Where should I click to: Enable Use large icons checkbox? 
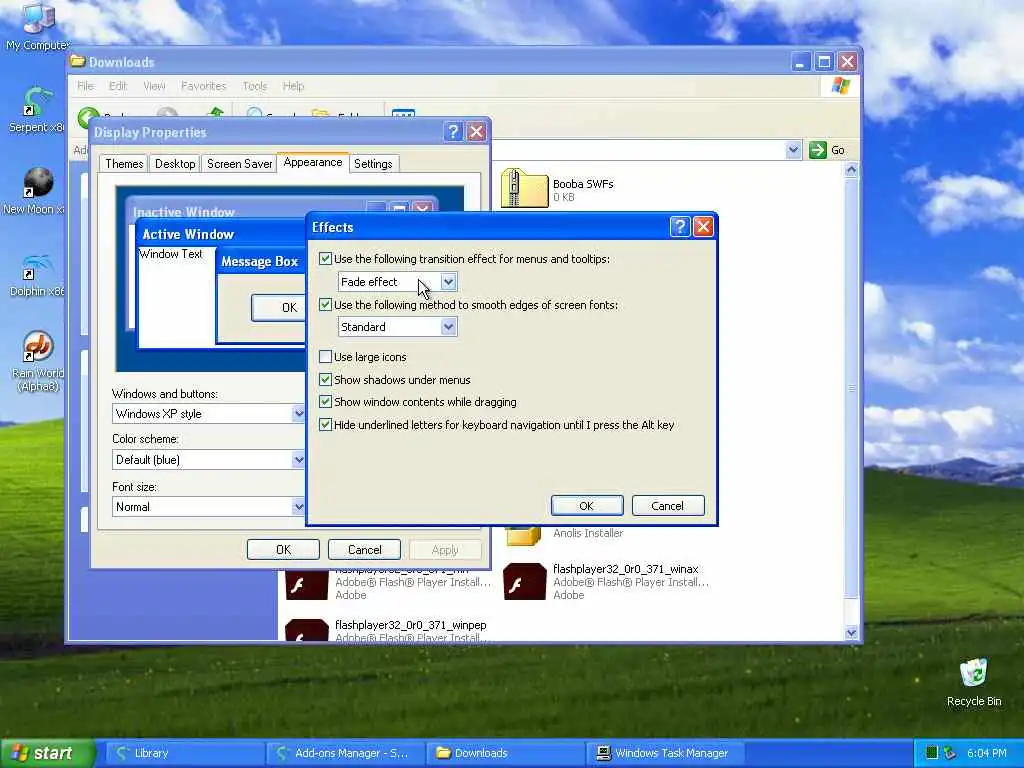[x=325, y=357]
